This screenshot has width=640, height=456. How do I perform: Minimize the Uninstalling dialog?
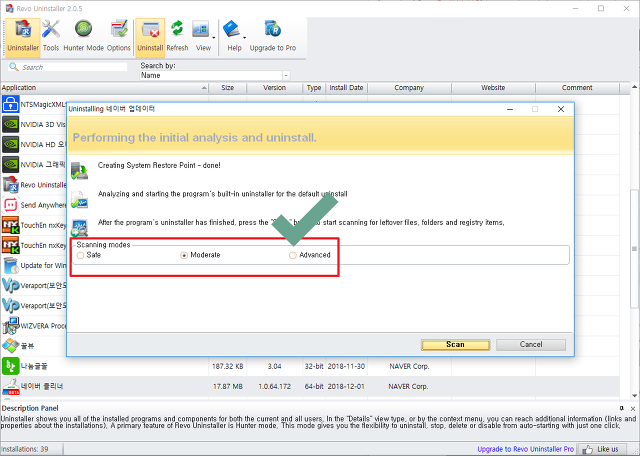coord(510,109)
